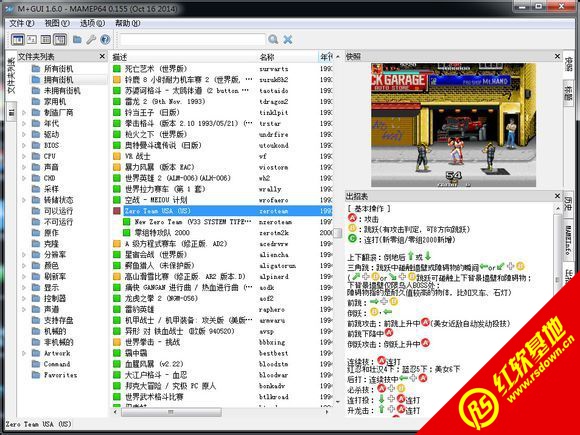The width and height of the screenshot is (580, 435).
Task: Expand the CHD tree node
Action: pyautogui.click(x=24, y=178)
